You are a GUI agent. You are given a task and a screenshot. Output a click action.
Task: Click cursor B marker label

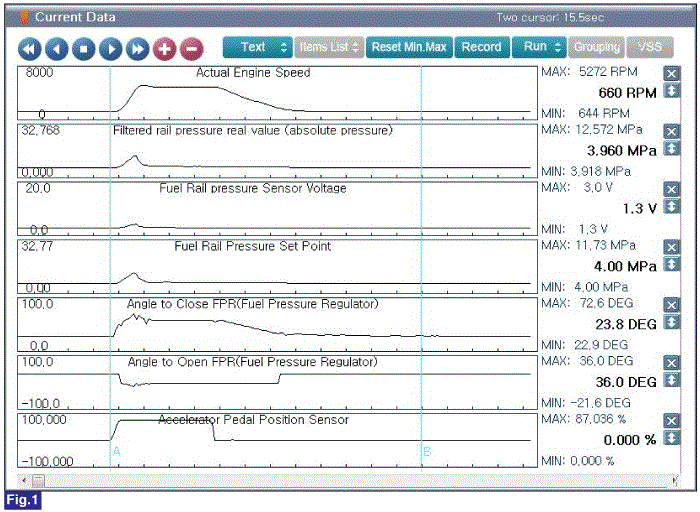[x=427, y=452]
